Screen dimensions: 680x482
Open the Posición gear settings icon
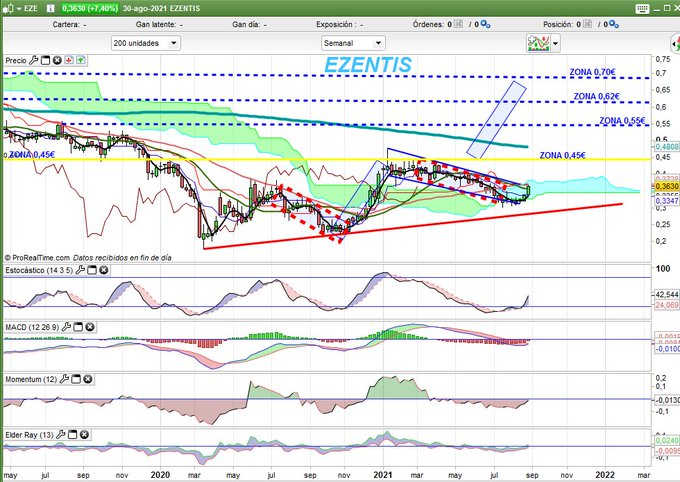(614, 25)
